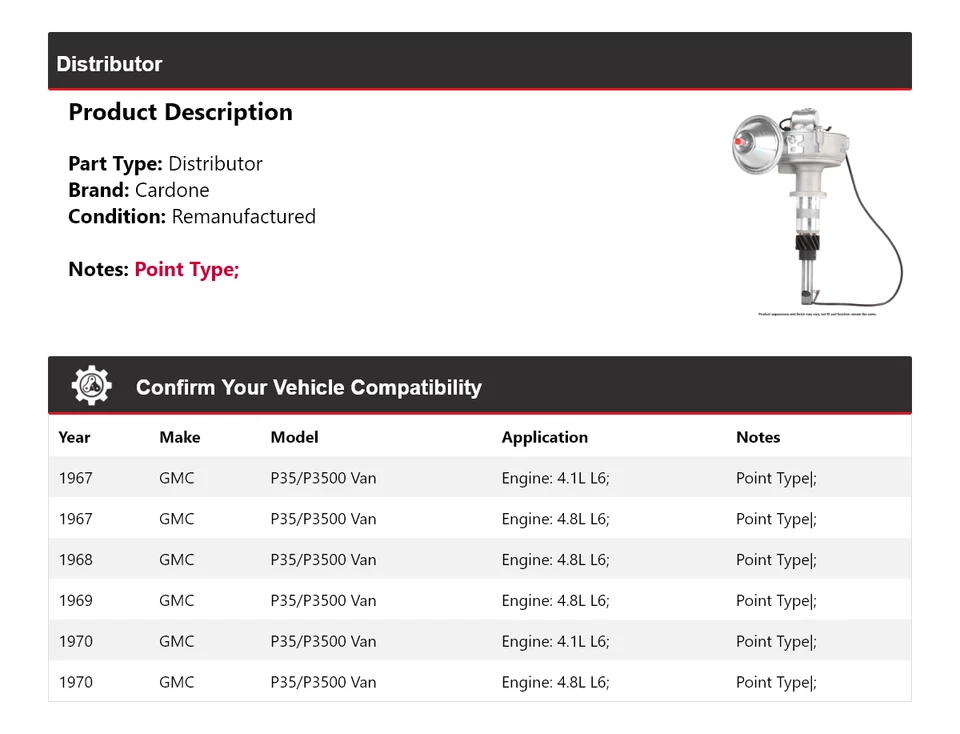Select the 1968 year cell
This screenshot has width=960, height=734.
click(x=75, y=560)
